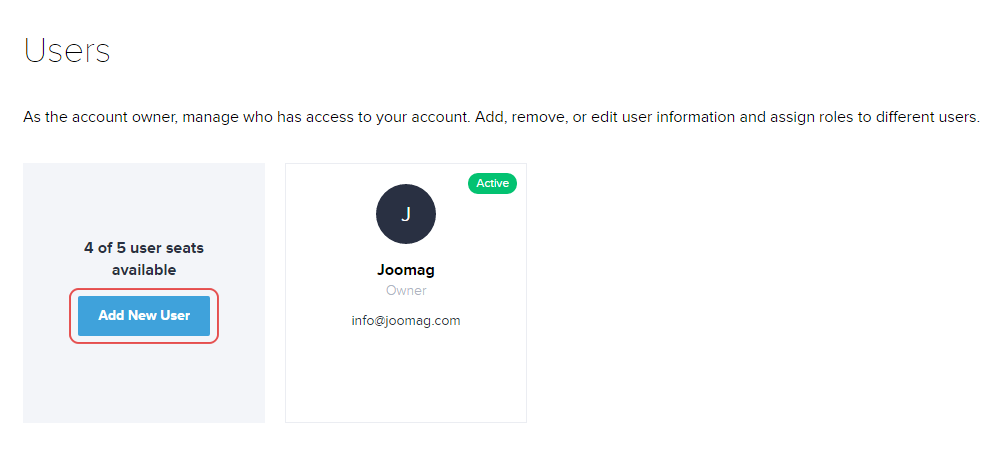1000x471 pixels.
Task: Click gray seats panel below Add New User
Action: (144, 385)
